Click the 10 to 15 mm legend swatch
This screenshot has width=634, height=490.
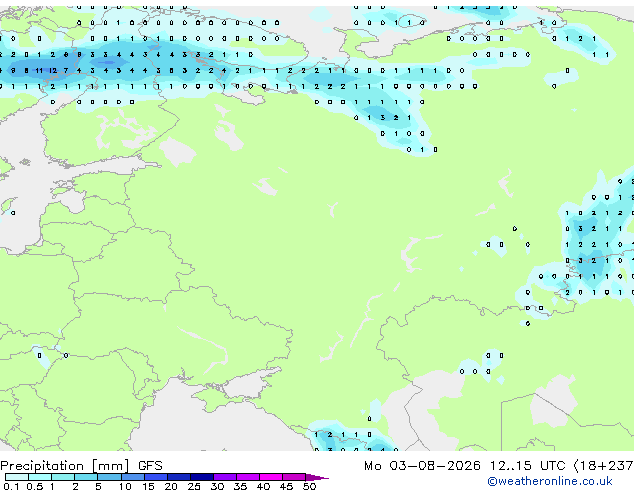pyautogui.click(x=132, y=477)
